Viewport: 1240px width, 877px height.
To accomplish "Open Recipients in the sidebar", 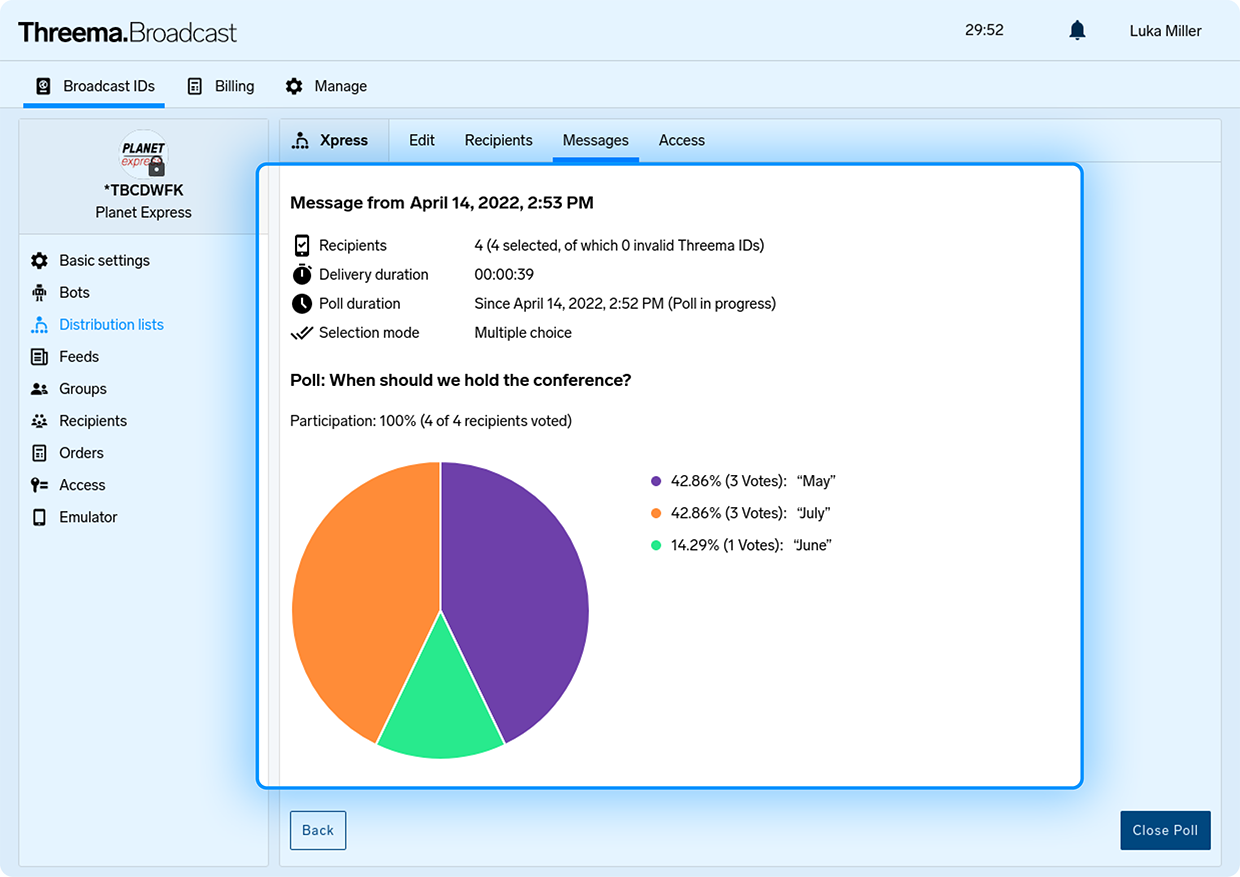I will tap(93, 420).
